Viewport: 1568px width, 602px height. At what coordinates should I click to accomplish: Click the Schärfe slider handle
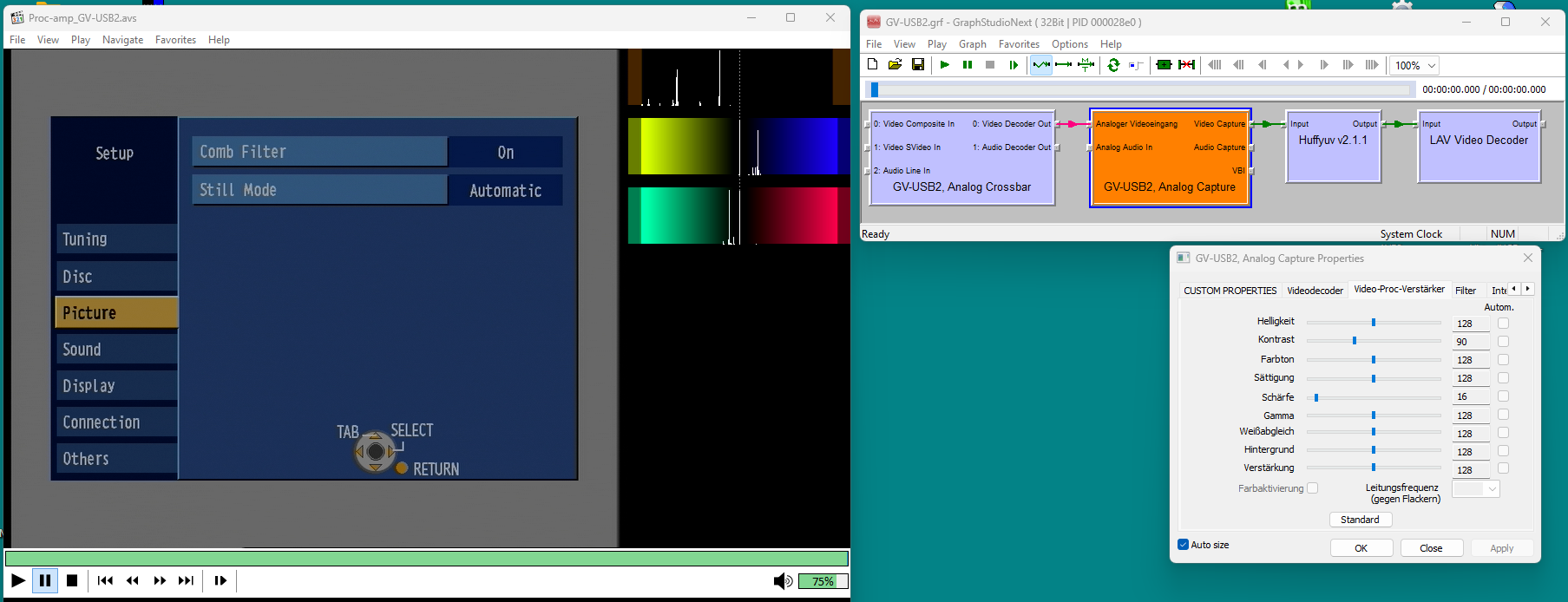(x=1316, y=397)
